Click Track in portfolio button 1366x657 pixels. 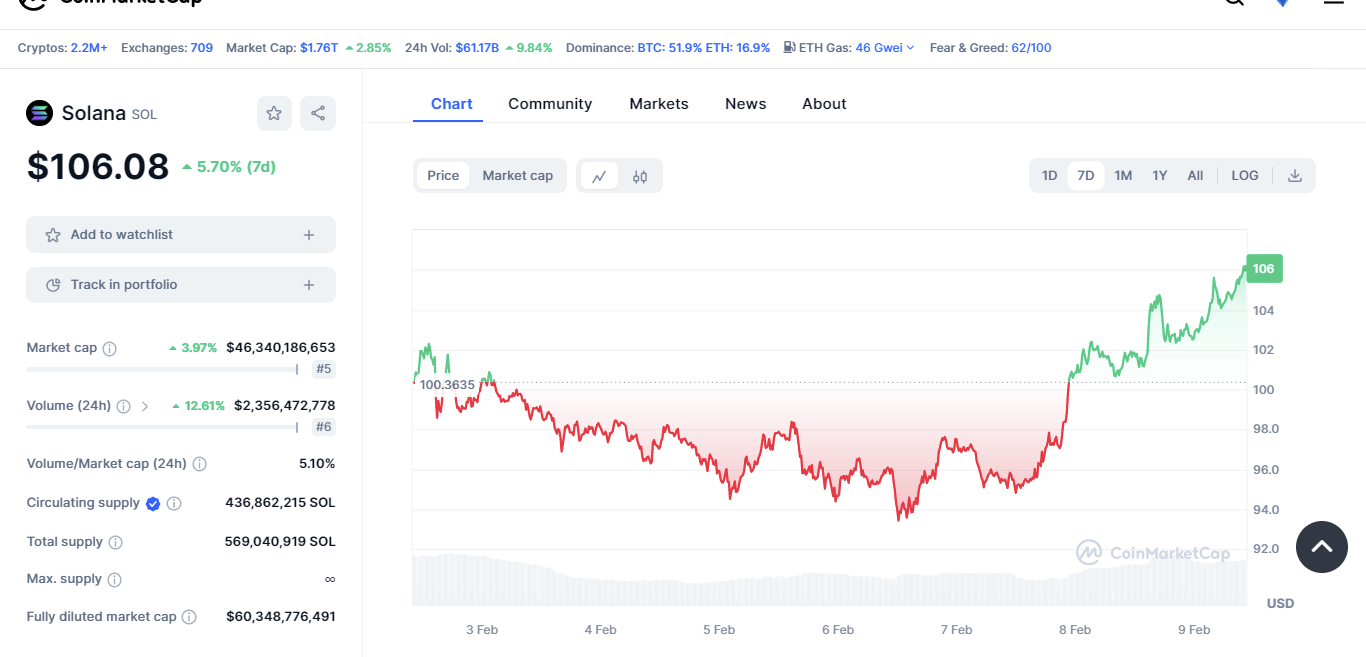181,285
